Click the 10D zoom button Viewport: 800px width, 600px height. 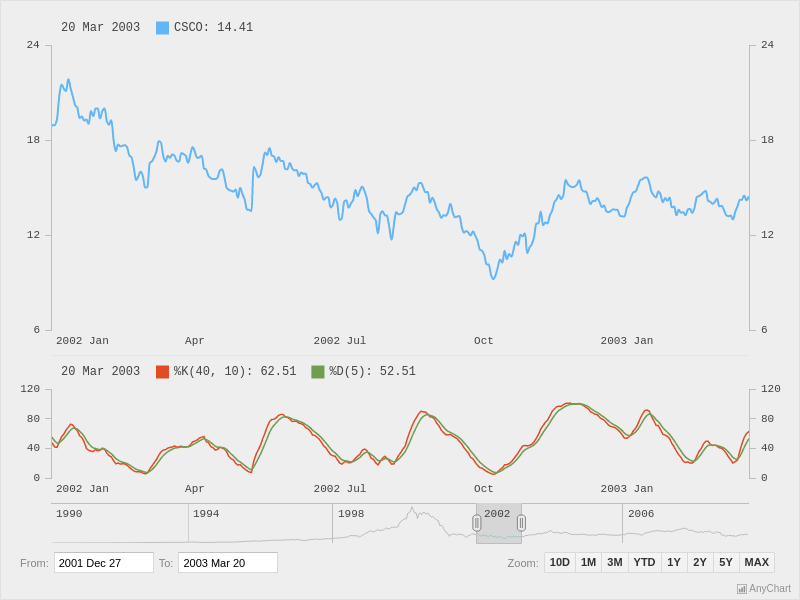click(x=560, y=562)
